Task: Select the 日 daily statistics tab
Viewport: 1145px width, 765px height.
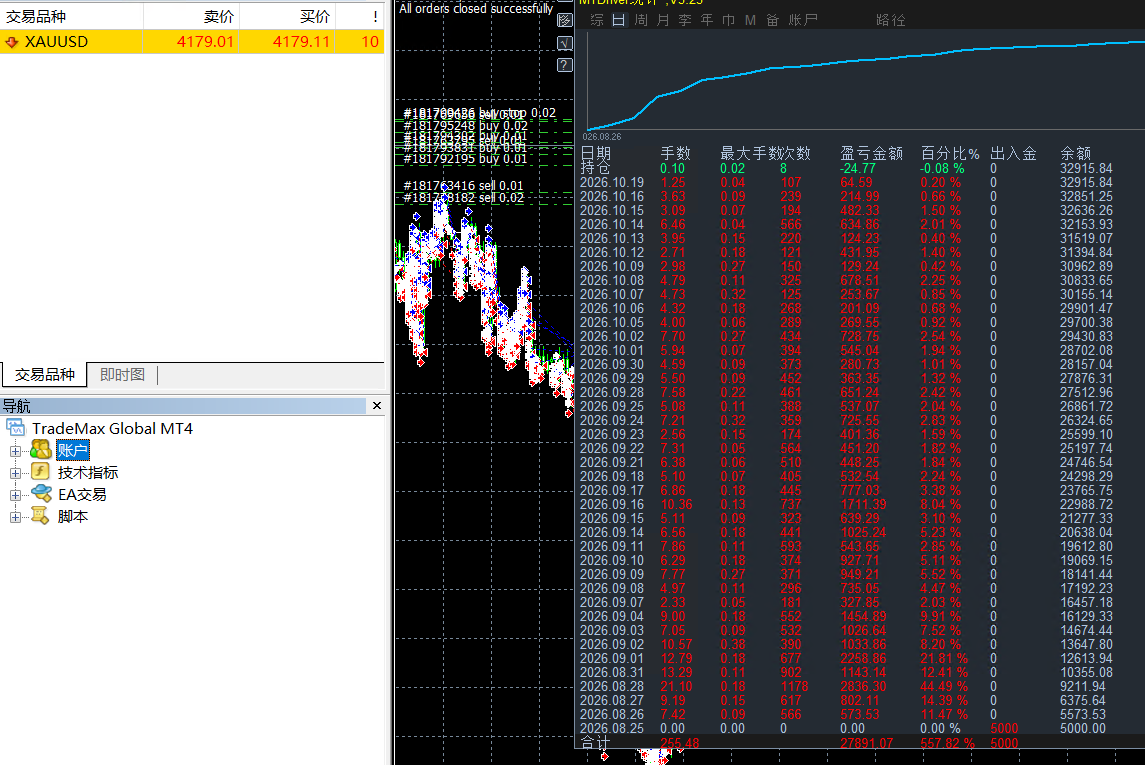Action: [x=619, y=20]
